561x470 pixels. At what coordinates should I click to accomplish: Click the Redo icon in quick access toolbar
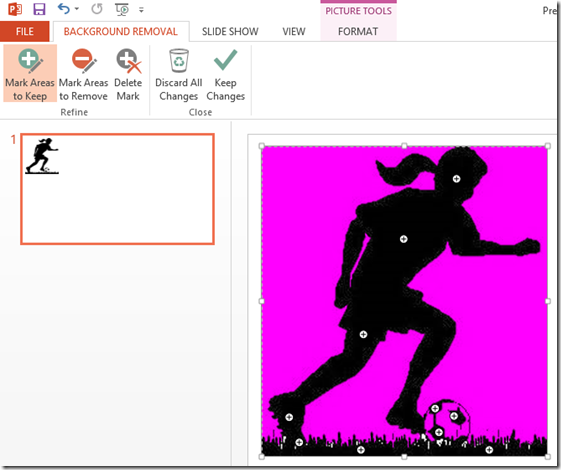pos(97,9)
